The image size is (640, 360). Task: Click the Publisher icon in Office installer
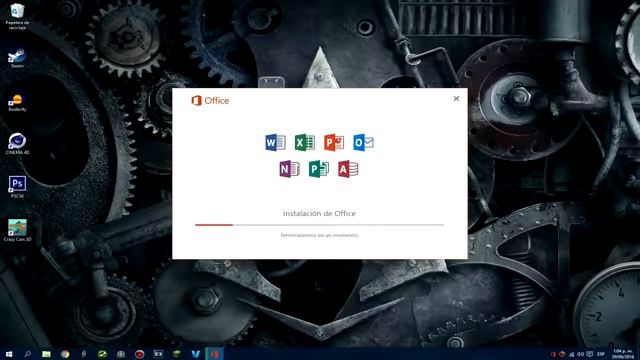[319, 169]
